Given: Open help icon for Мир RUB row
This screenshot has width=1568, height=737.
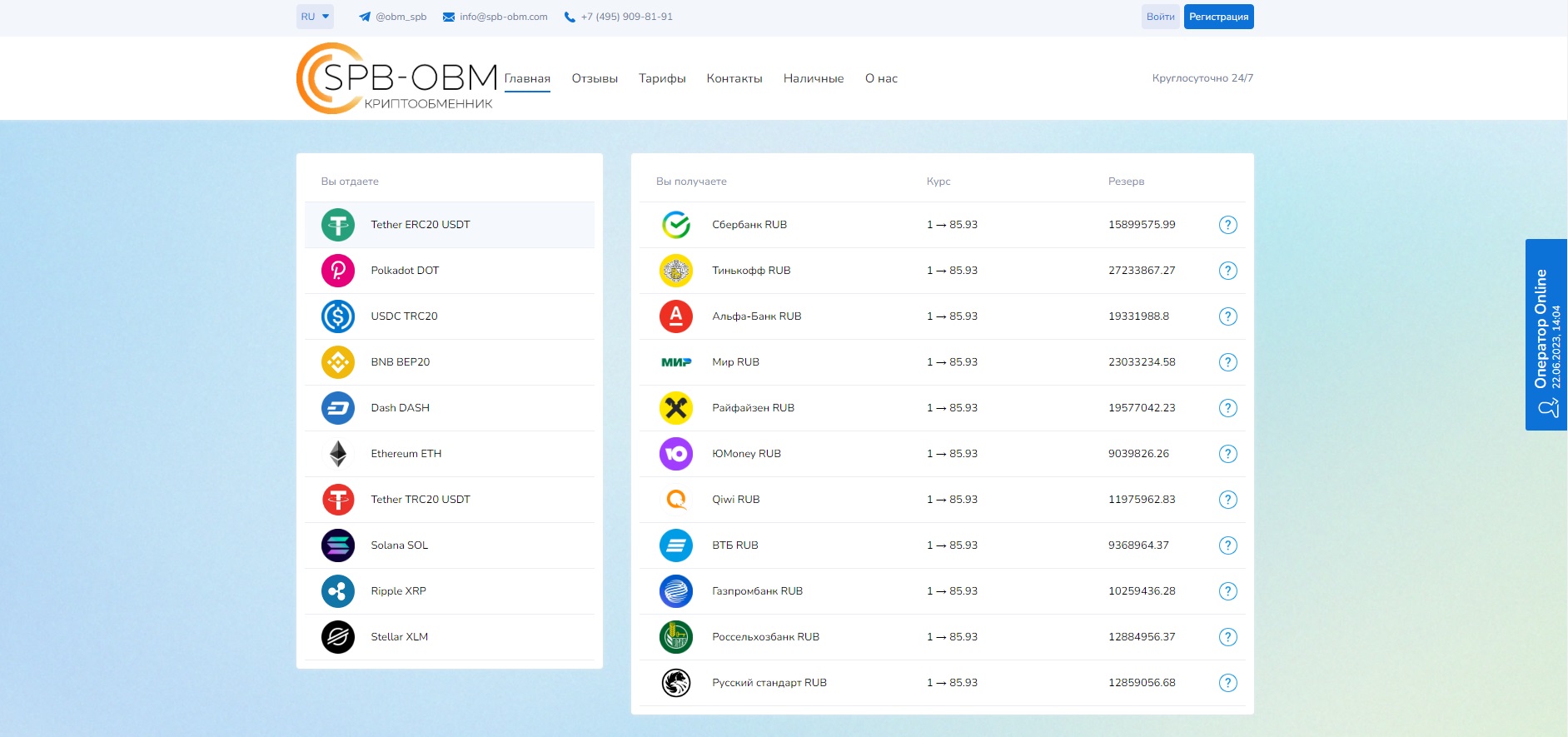Looking at the screenshot, I should coord(1227,362).
